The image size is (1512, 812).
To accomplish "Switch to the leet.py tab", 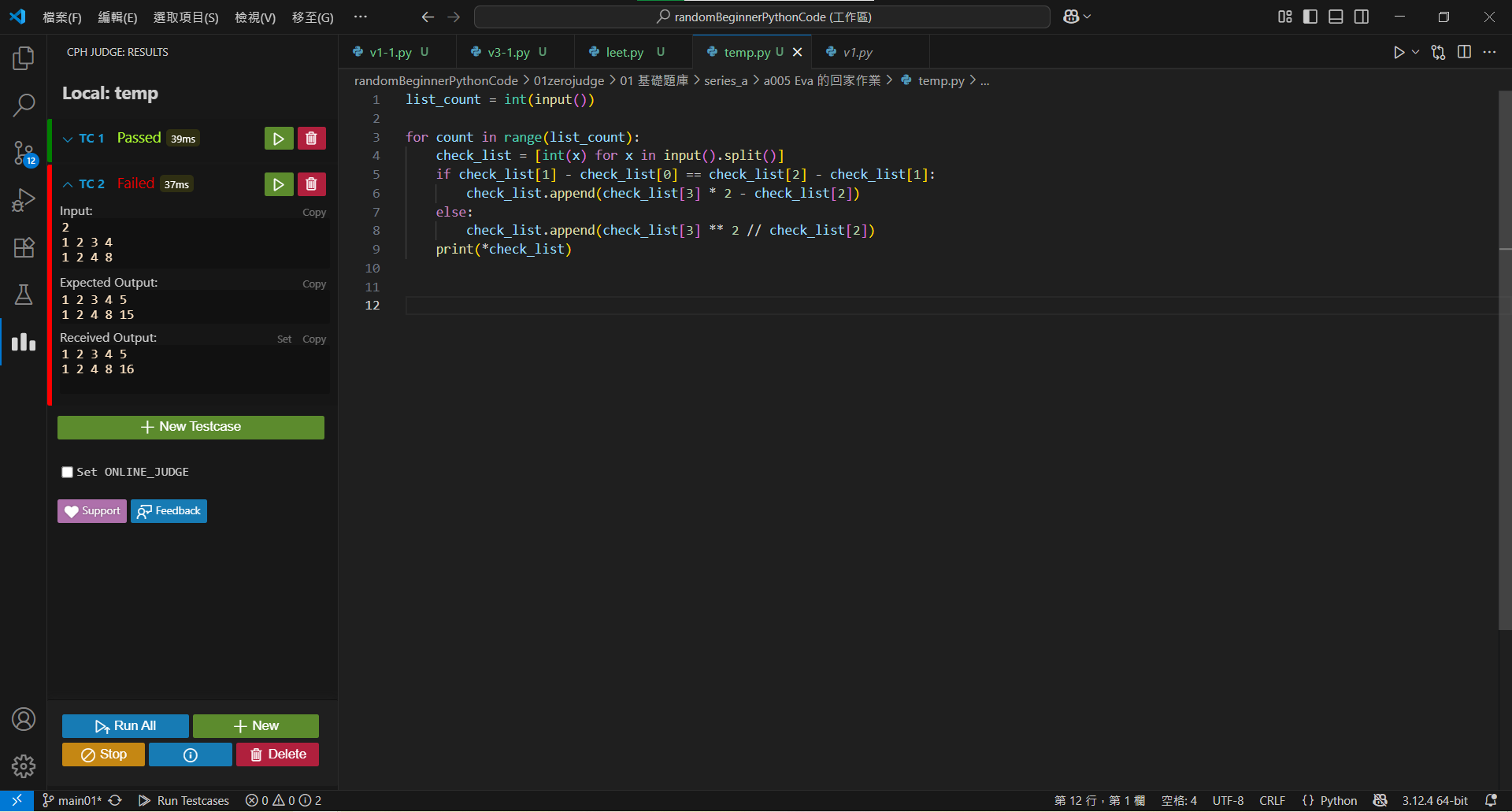I will point(624,52).
